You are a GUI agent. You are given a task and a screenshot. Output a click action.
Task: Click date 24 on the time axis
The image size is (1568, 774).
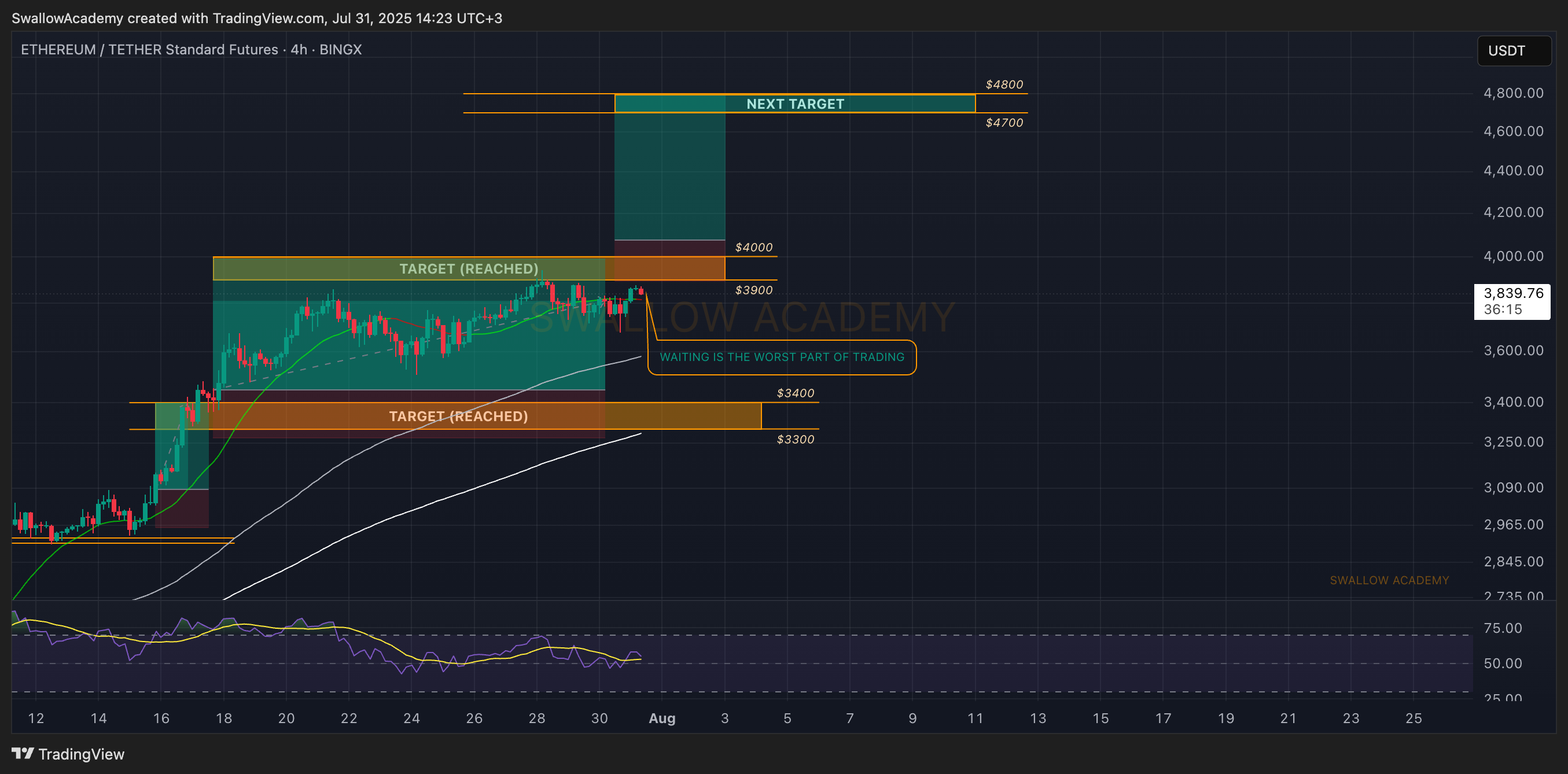point(411,718)
